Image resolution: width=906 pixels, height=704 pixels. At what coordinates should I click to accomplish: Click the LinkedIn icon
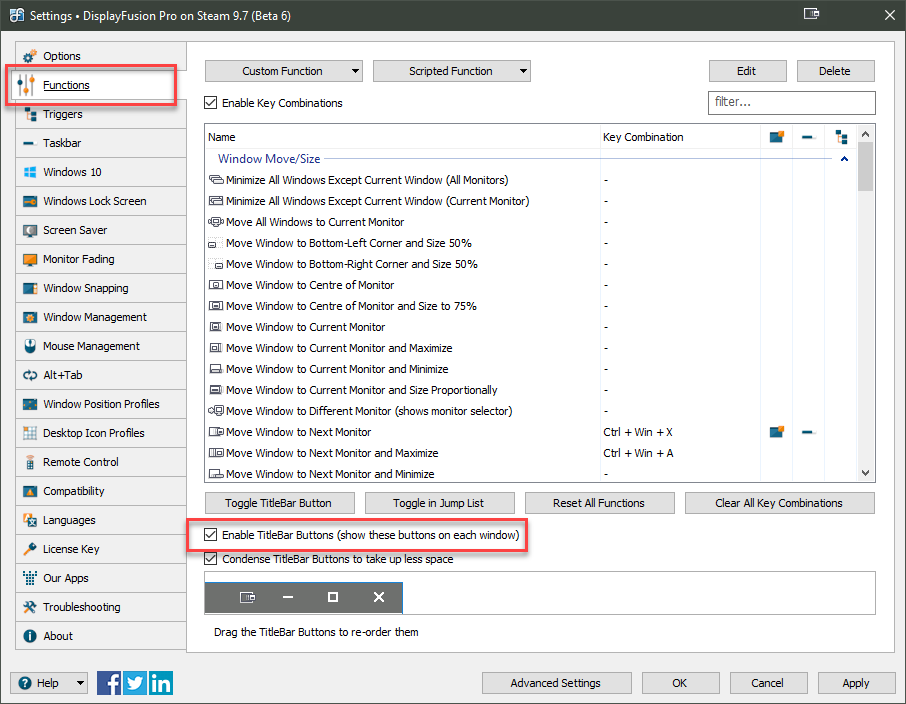(x=160, y=683)
